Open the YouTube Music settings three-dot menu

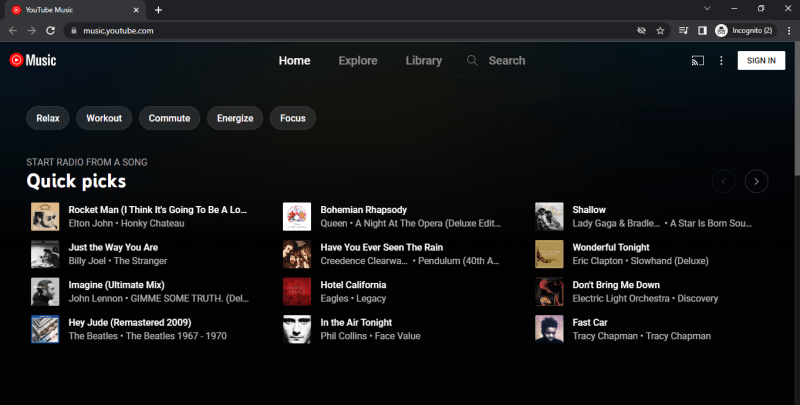point(721,60)
